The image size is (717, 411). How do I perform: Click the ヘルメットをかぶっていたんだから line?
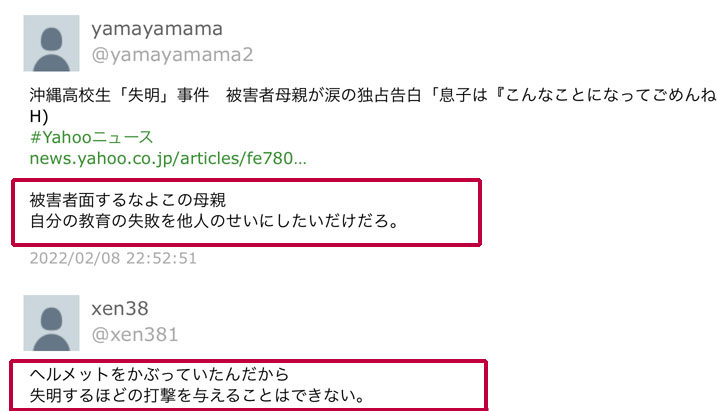pos(159,374)
